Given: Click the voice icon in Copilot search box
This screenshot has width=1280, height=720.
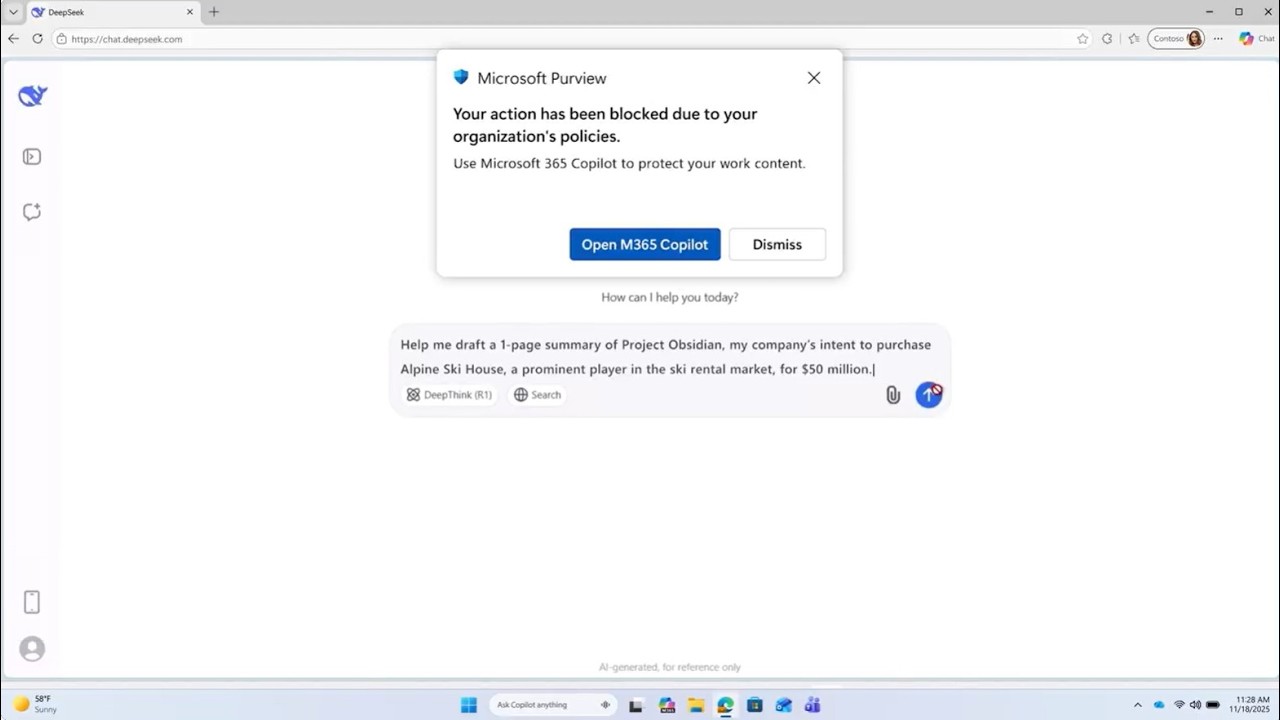Looking at the screenshot, I should coord(605,705).
